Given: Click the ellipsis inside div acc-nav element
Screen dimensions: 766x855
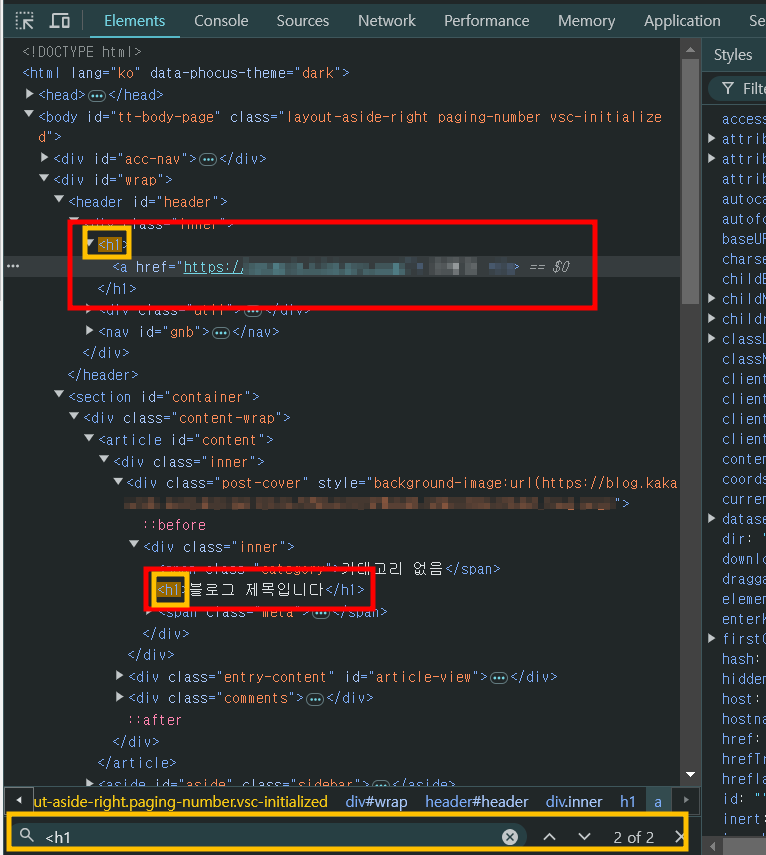Looking at the screenshot, I should coord(208,160).
